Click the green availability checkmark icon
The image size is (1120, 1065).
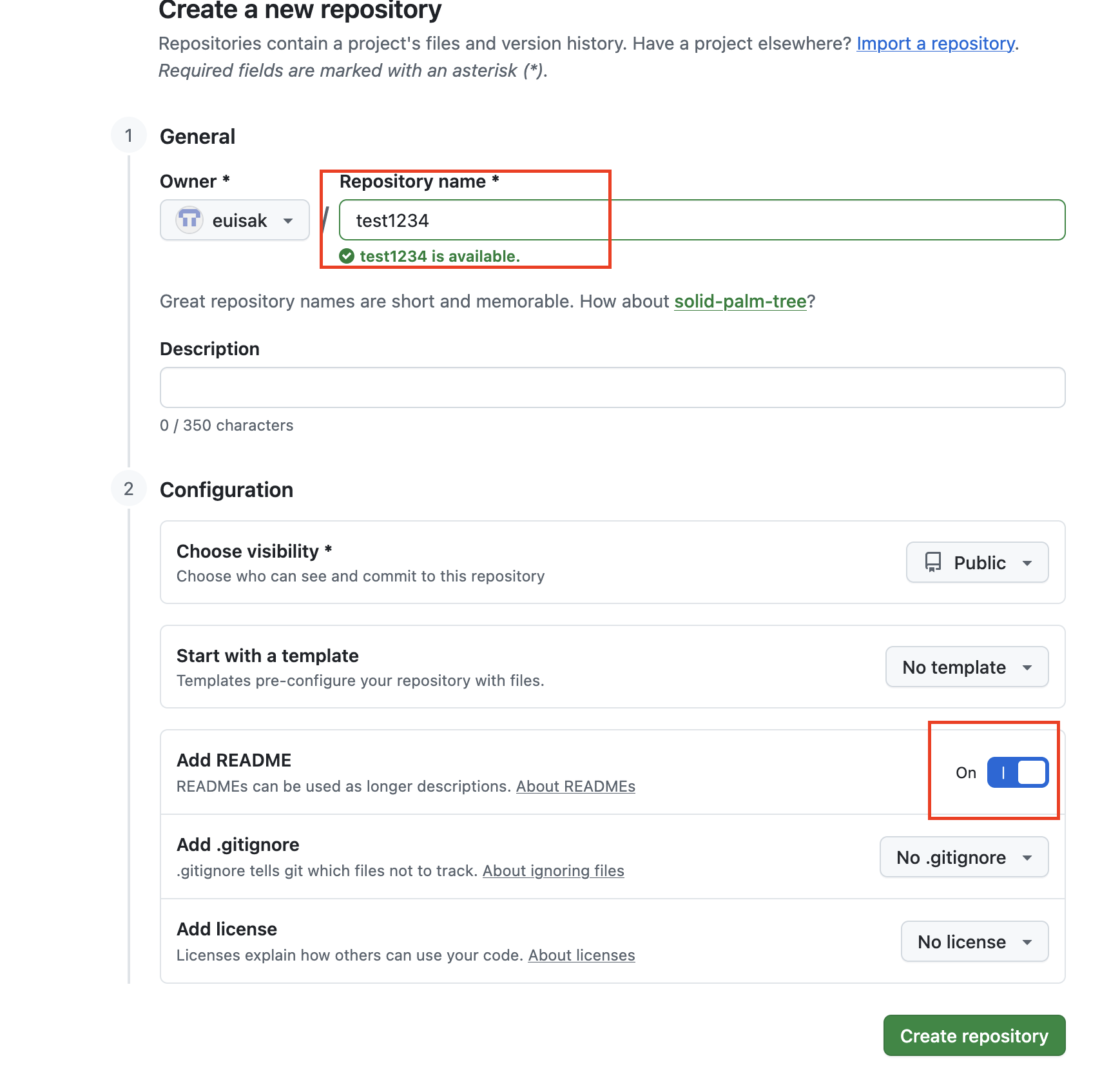point(347,257)
